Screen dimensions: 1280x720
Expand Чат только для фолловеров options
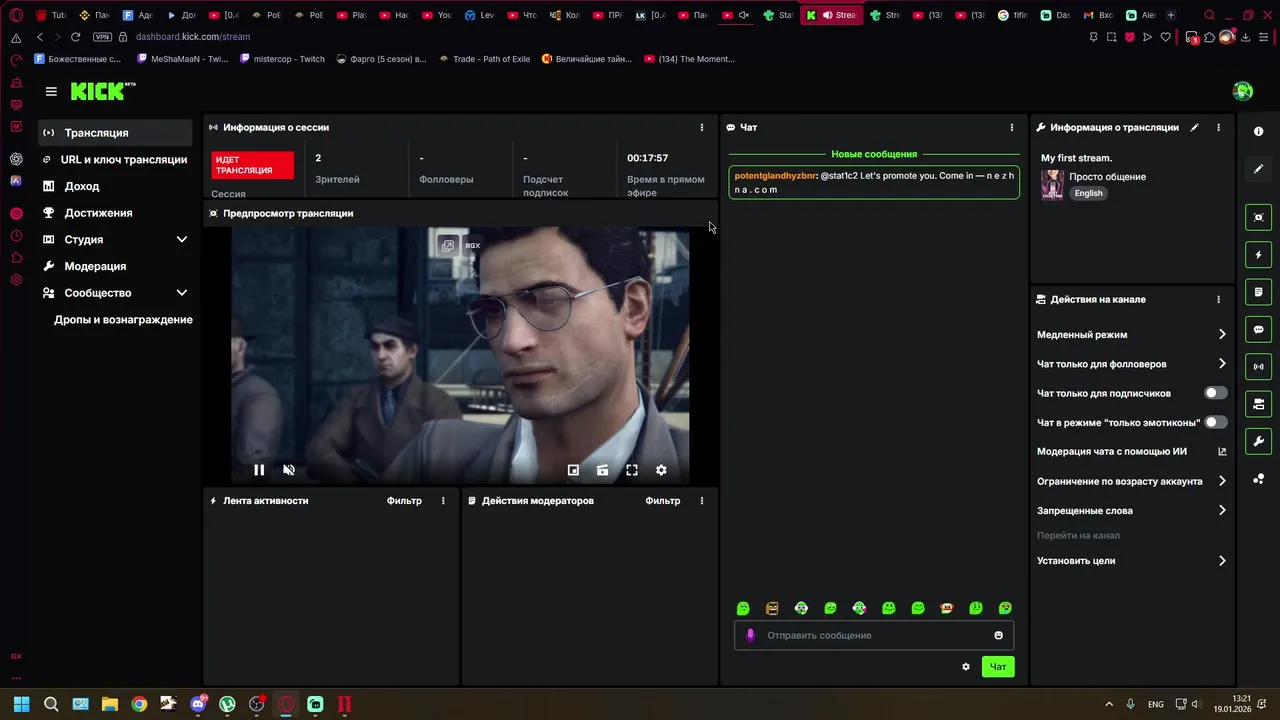pos(1222,364)
